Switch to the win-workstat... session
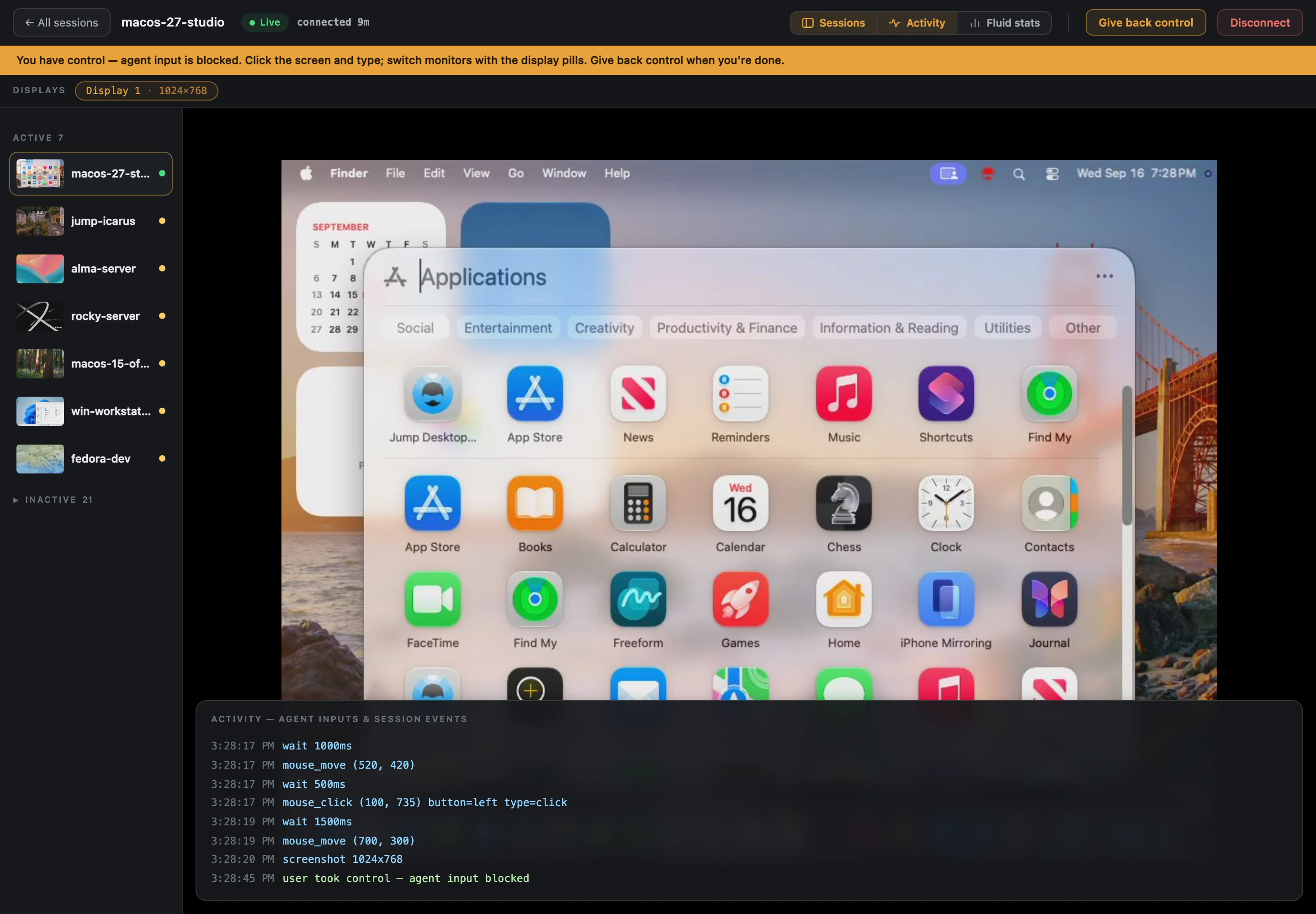Image resolution: width=1316 pixels, height=914 pixels. tap(90, 411)
